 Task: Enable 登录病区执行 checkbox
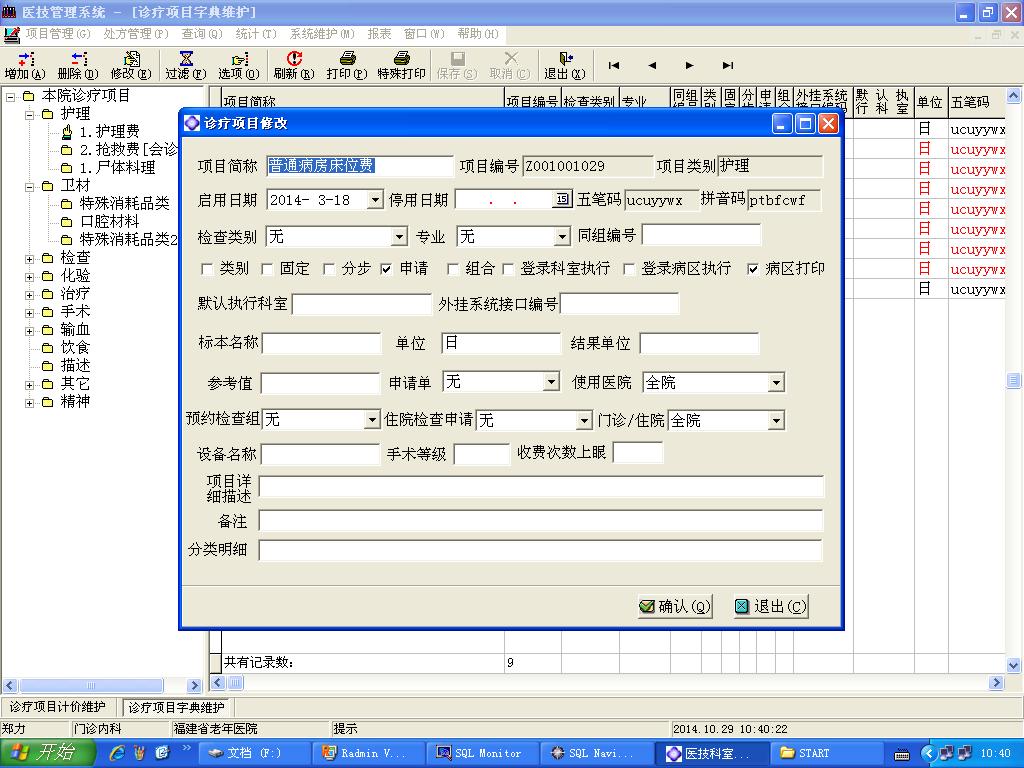click(629, 269)
